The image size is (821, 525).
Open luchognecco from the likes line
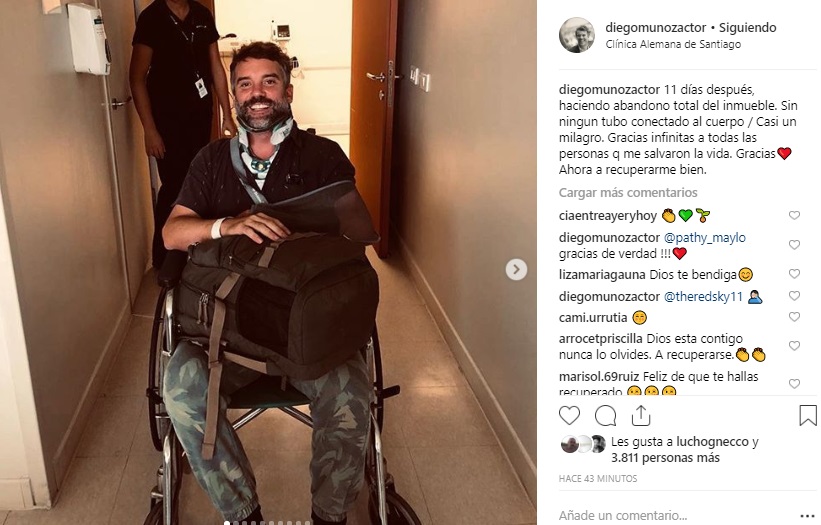point(713,442)
